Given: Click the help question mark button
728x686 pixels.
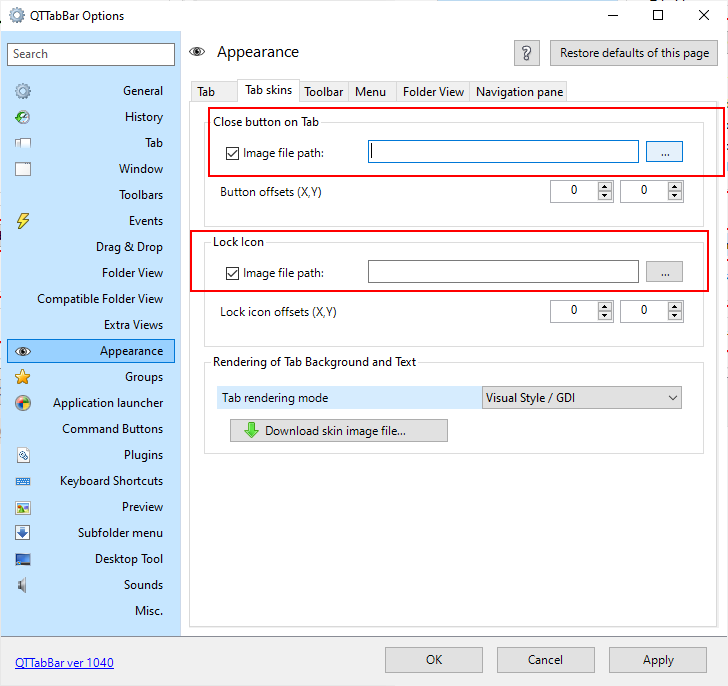Looking at the screenshot, I should (x=527, y=53).
